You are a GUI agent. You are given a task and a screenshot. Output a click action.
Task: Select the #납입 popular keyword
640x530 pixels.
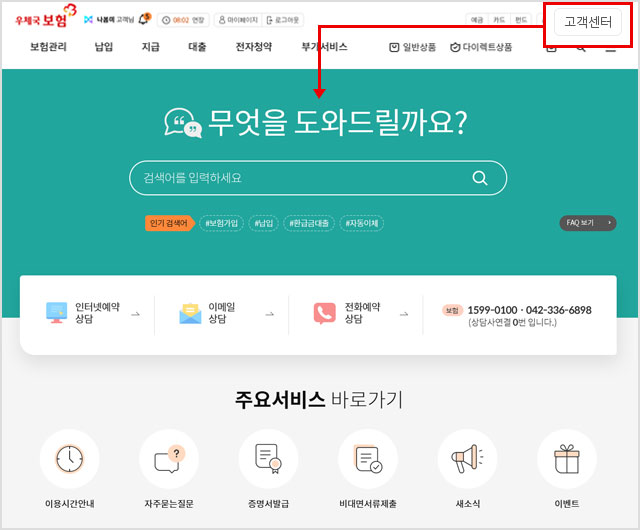pyautogui.click(x=264, y=223)
